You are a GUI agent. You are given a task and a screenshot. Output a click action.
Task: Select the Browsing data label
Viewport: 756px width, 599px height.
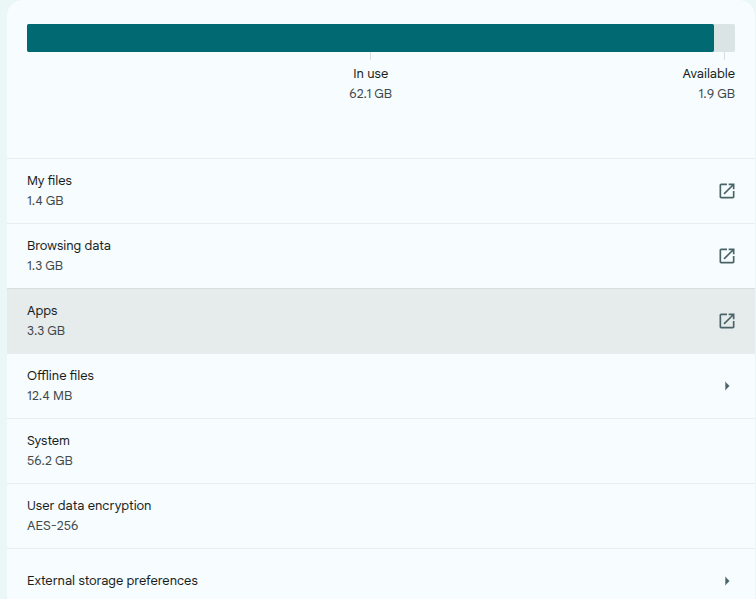(x=68, y=246)
